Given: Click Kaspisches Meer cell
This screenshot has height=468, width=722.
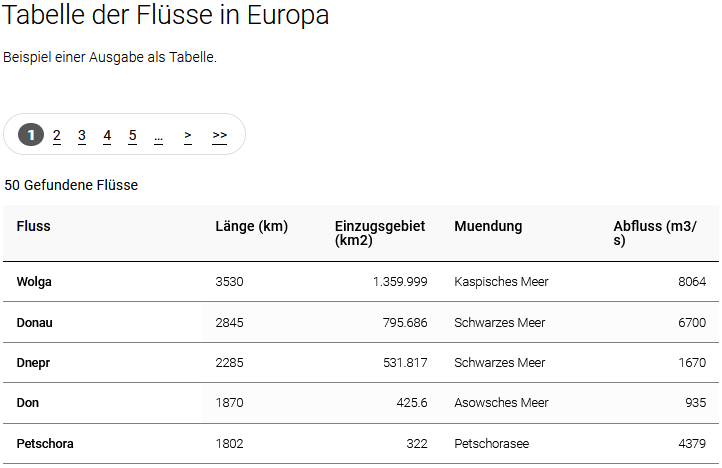Looking at the screenshot, I should pos(501,282).
